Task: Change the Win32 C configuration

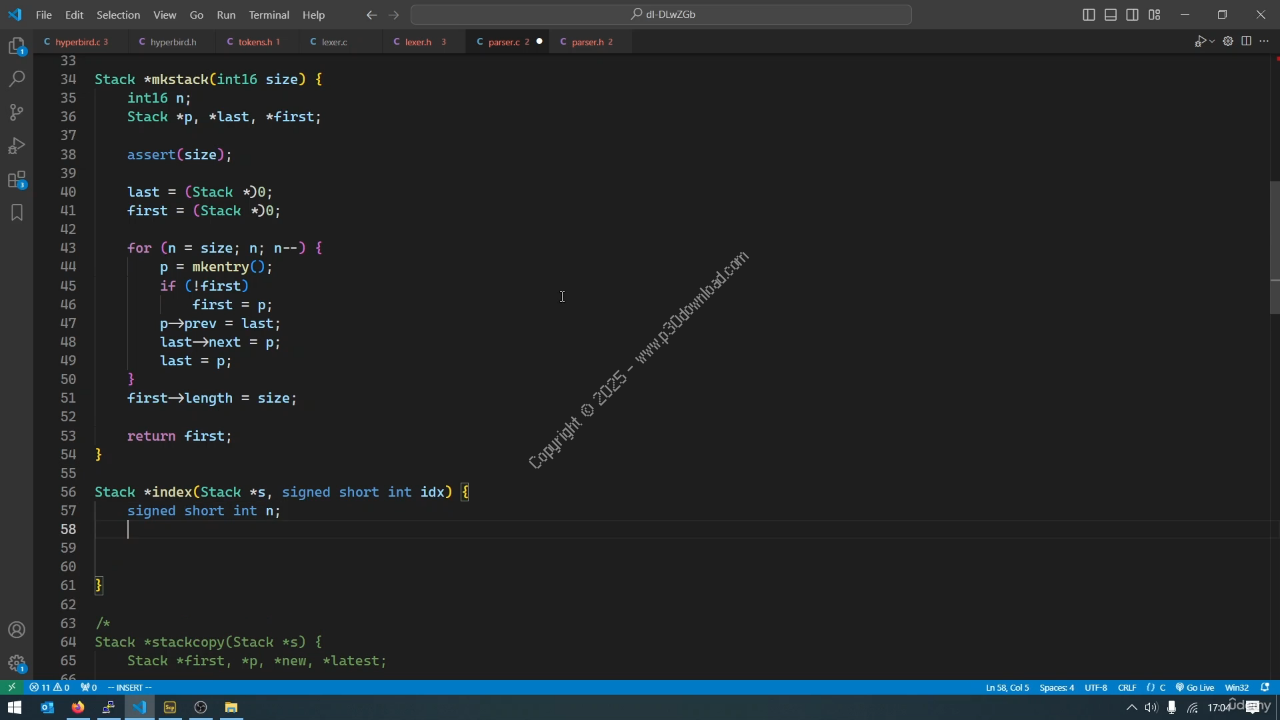Action: 1237,688
